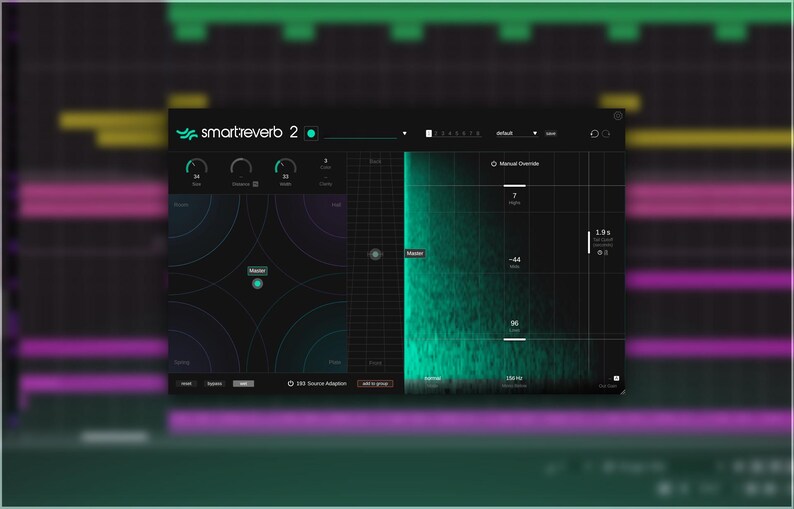The height and width of the screenshot is (509, 794).
Task: Select state slot 3
Action: point(443,134)
